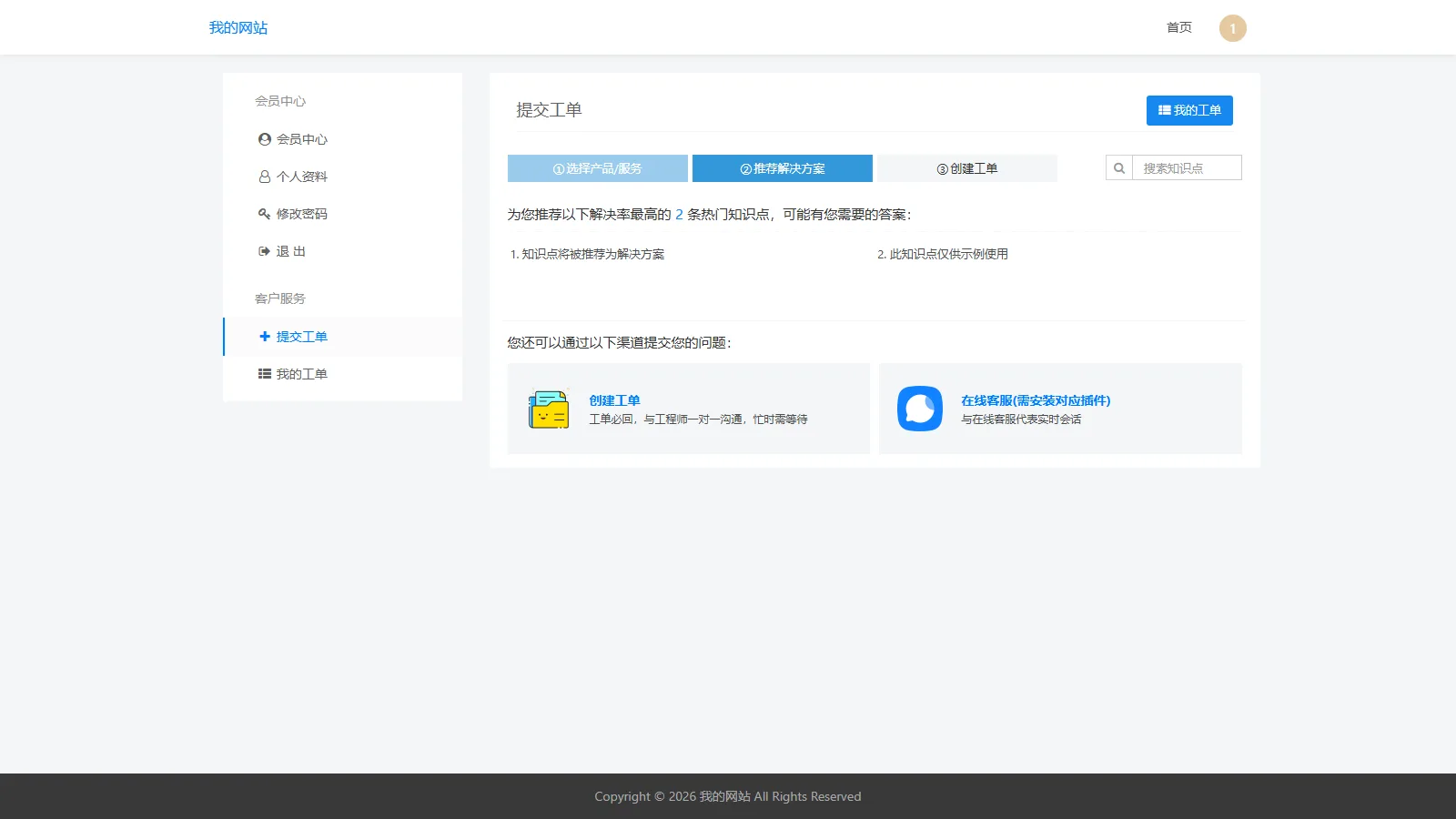The height and width of the screenshot is (819, 1456).
Task: Click the blue 我的工单 button
Action: pos(1188,110)
